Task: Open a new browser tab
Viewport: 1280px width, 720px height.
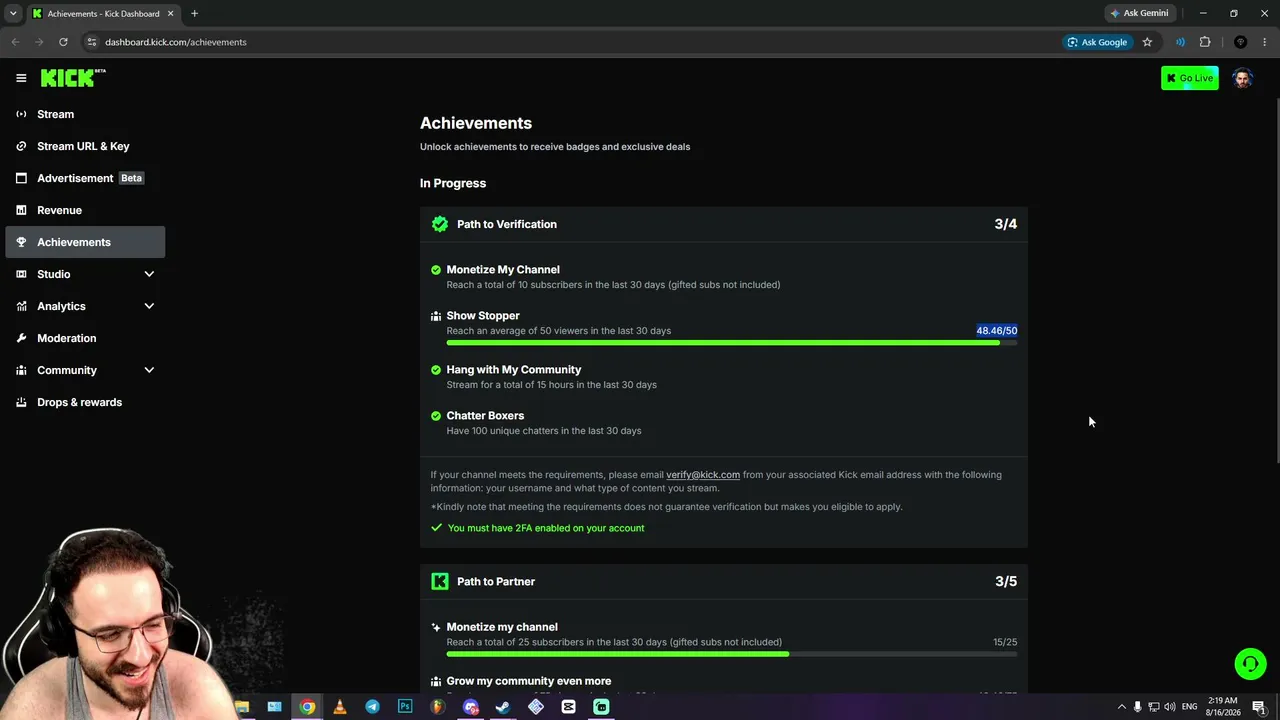Action: (194, 13)
